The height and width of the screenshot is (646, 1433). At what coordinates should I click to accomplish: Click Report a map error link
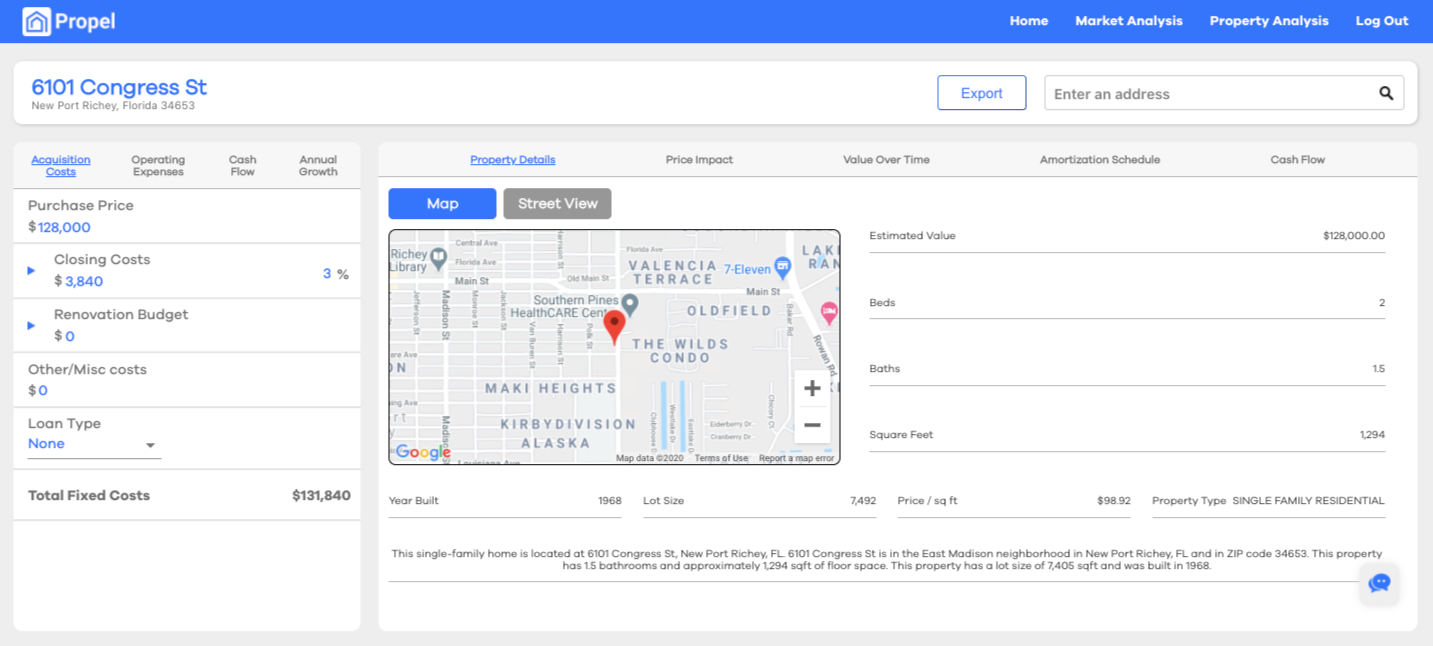pos(797,458)
